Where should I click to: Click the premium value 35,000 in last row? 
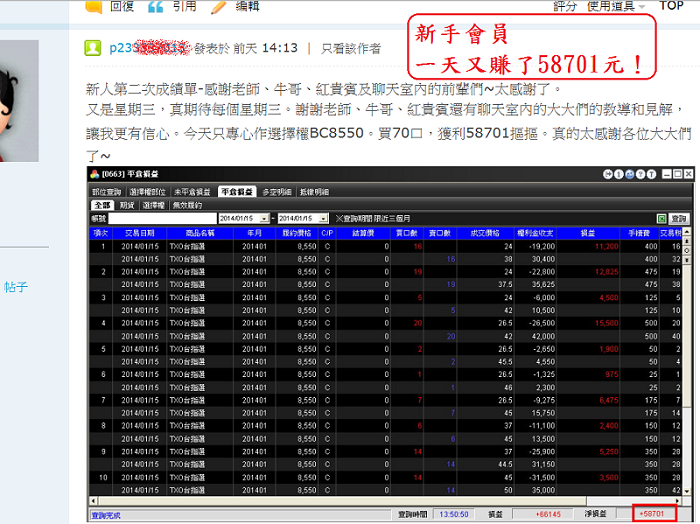tap(543, 490)
